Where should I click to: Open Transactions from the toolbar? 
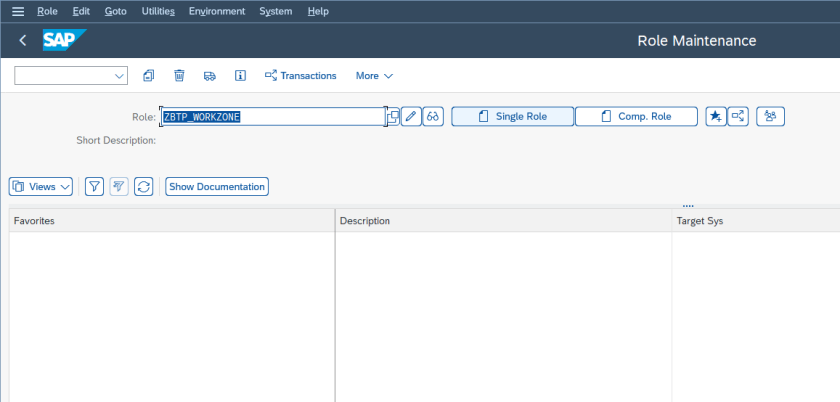coord(301,76)
